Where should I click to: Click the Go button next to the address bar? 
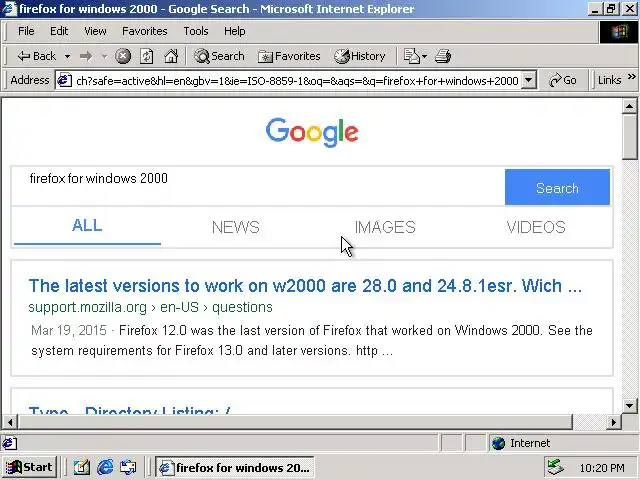pyautogui.click(x=563, y=80)
